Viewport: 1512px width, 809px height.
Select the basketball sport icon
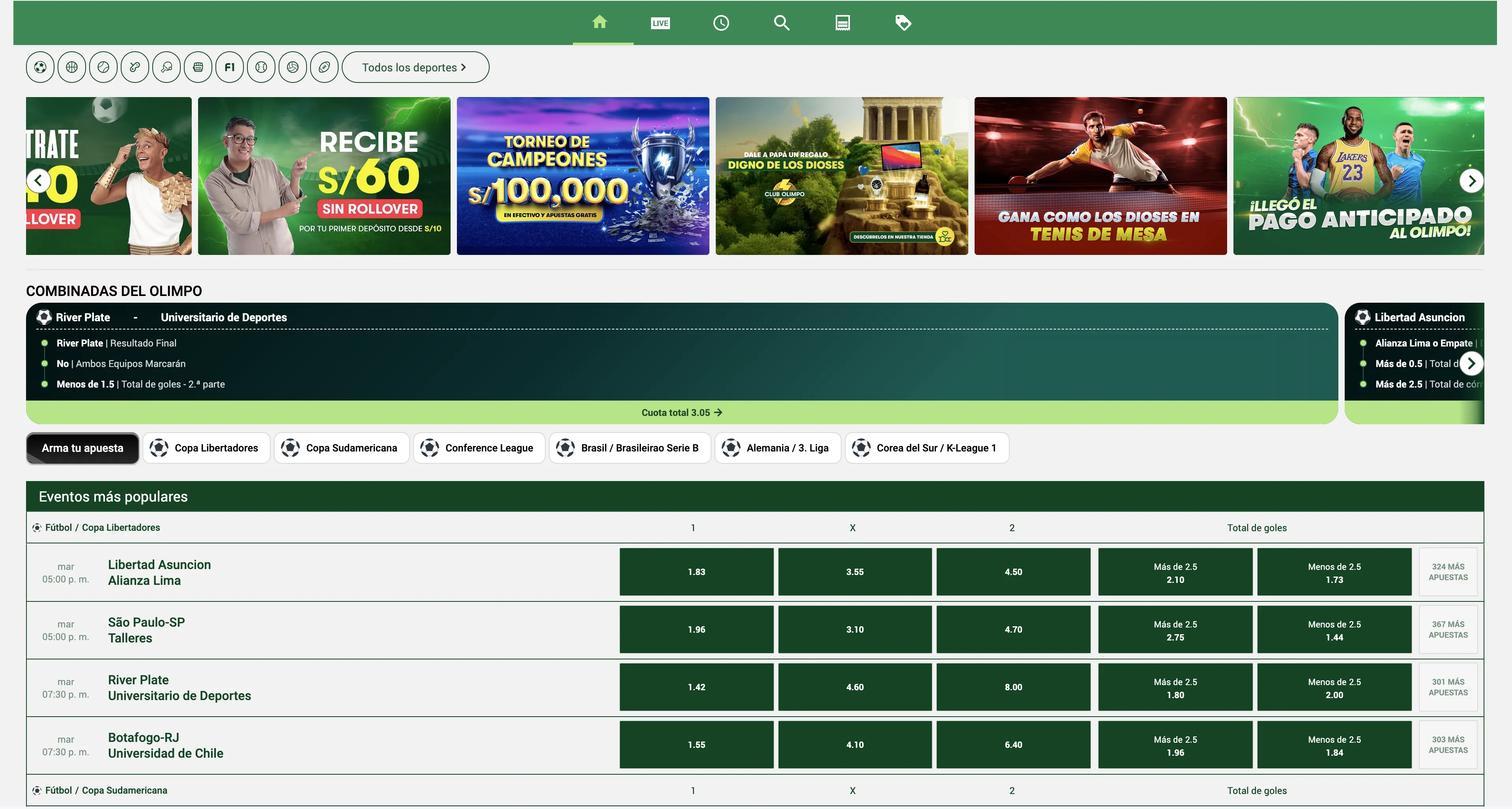[x=71, y=67]
